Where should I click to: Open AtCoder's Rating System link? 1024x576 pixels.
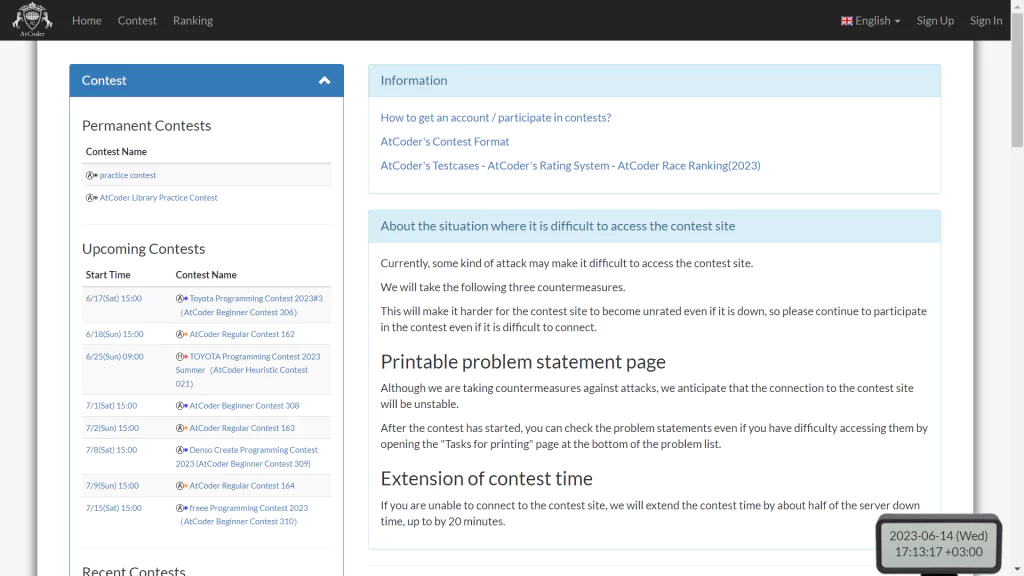click(548, 166)
